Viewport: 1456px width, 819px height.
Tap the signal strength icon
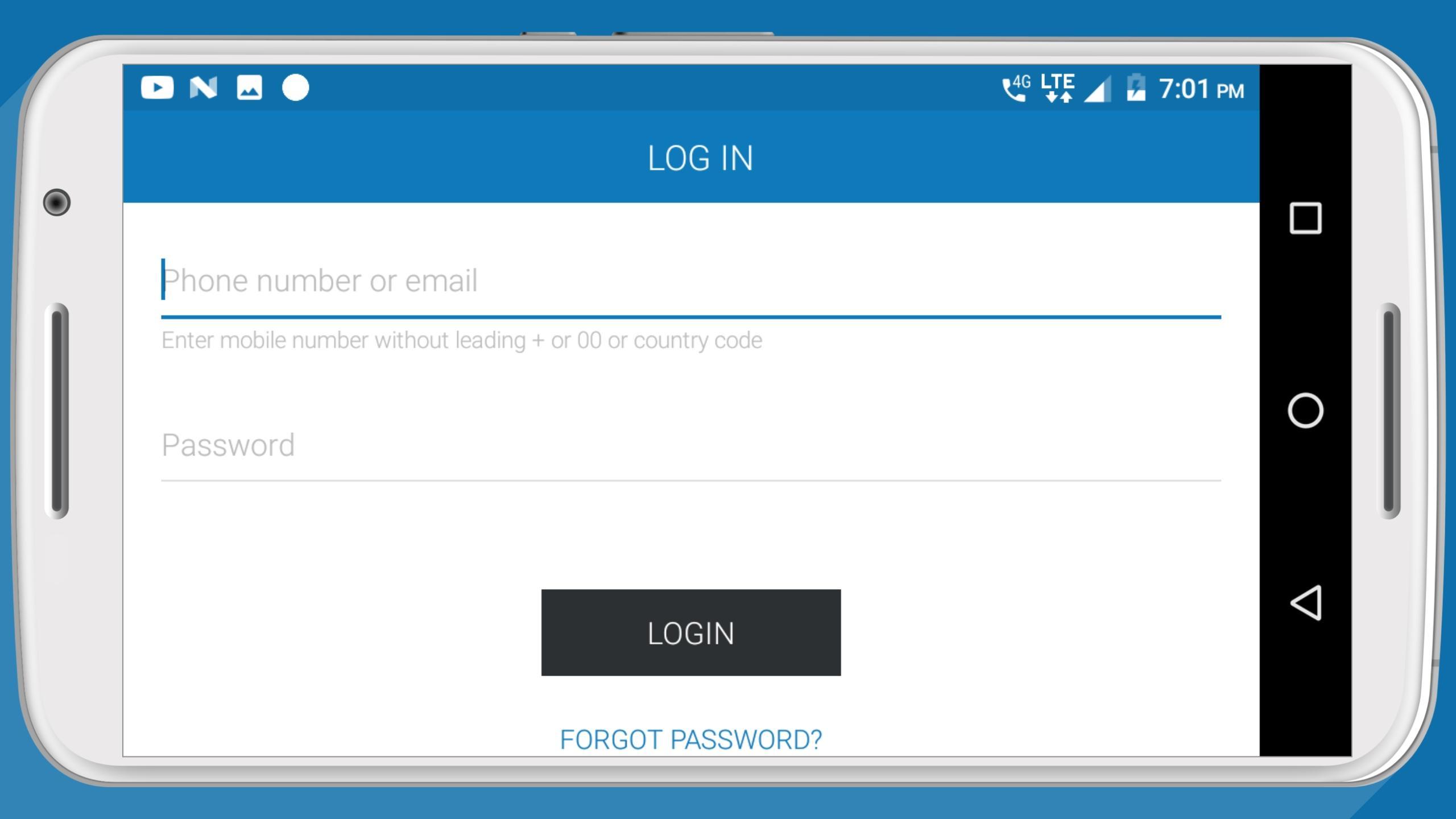pyautogui.click(x=1098, y=90)
